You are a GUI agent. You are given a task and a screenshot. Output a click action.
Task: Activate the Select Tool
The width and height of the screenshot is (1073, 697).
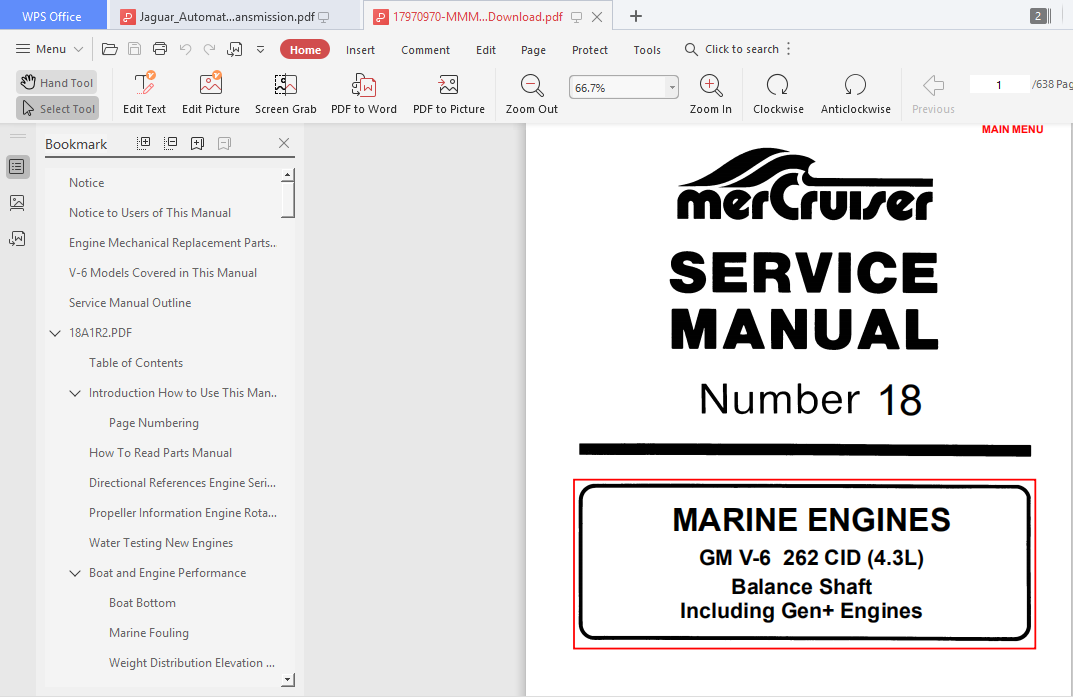pyautogui.click(x=57, y=109)
